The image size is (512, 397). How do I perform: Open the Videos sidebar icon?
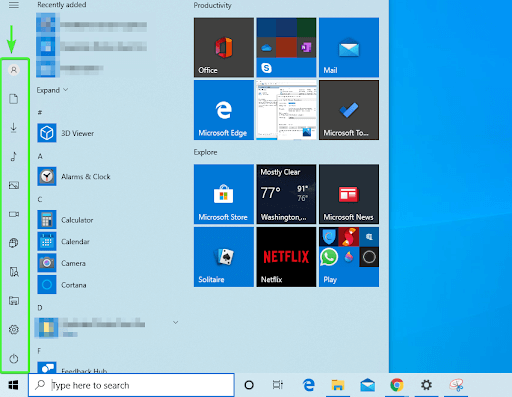pyautogui.click(x=14, y=214)
